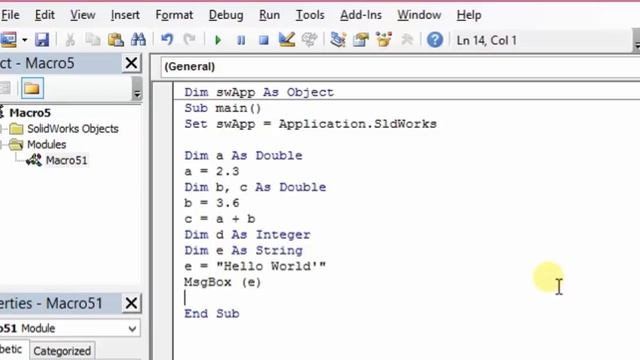640x360 pixels.
Task: Click 'Set swApp = Application.SldWorks' line
Action: 310,124
